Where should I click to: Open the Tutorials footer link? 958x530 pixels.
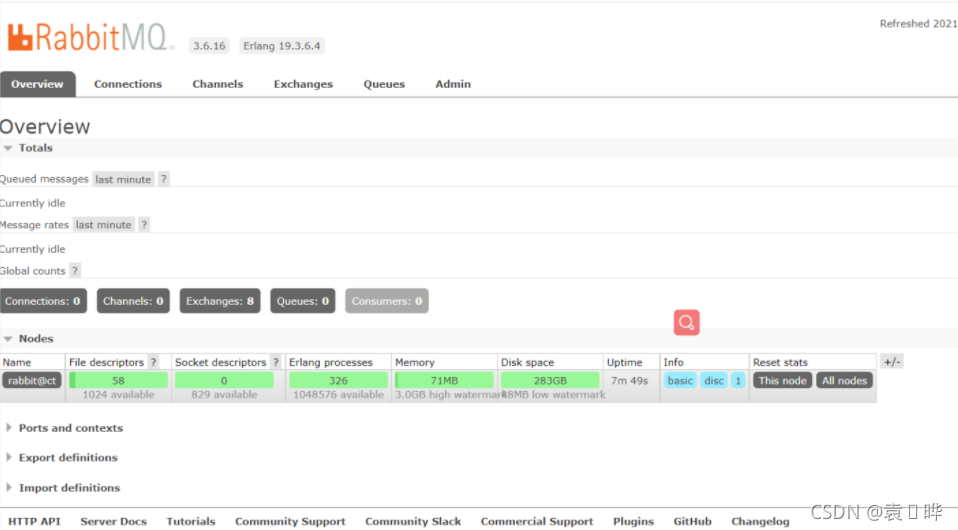[191, 521]
